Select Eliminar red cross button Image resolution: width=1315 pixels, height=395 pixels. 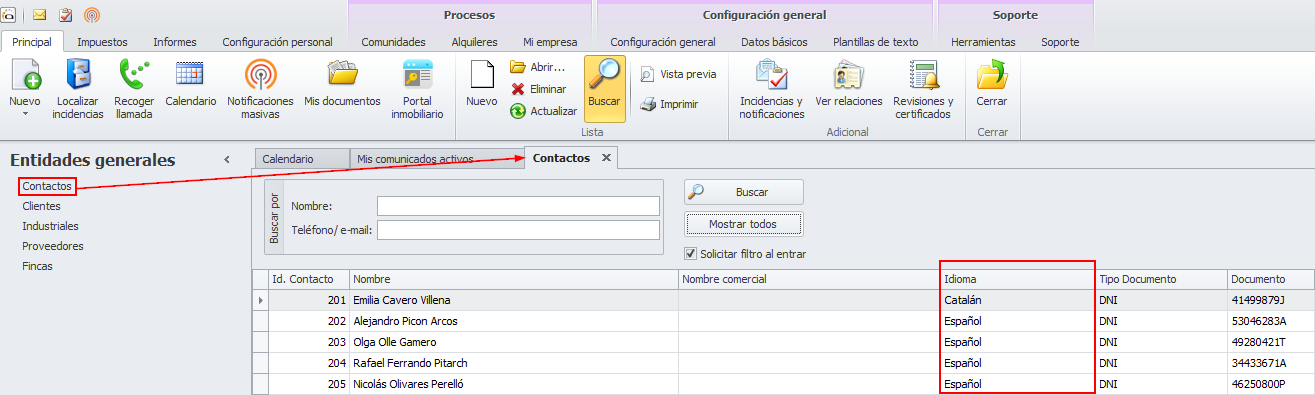point(538,89)
